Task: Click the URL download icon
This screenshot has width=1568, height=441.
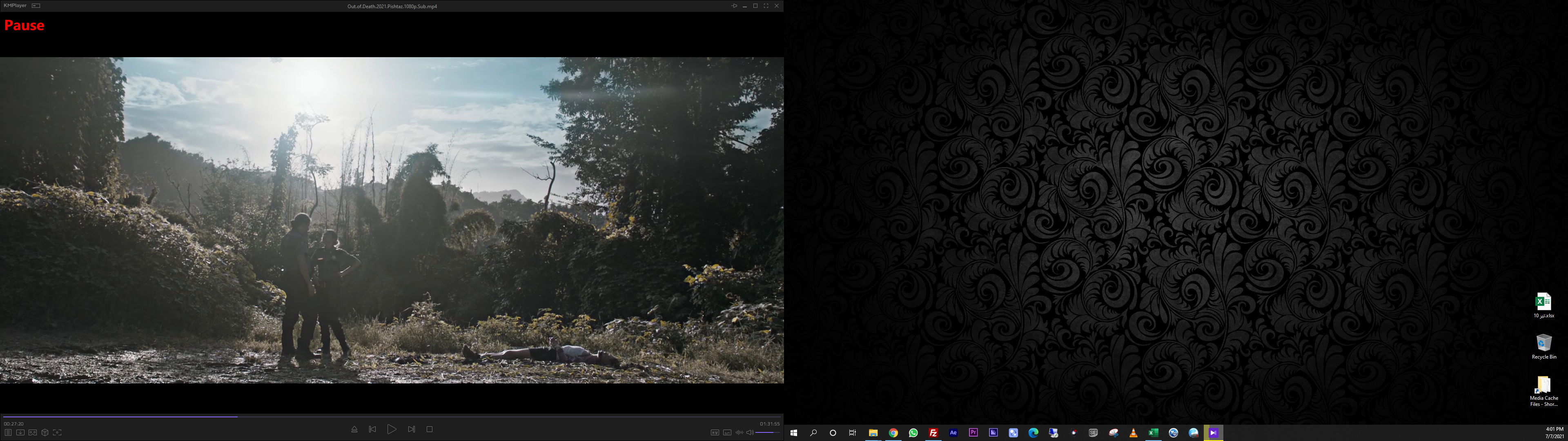Action: click(20, 432)
